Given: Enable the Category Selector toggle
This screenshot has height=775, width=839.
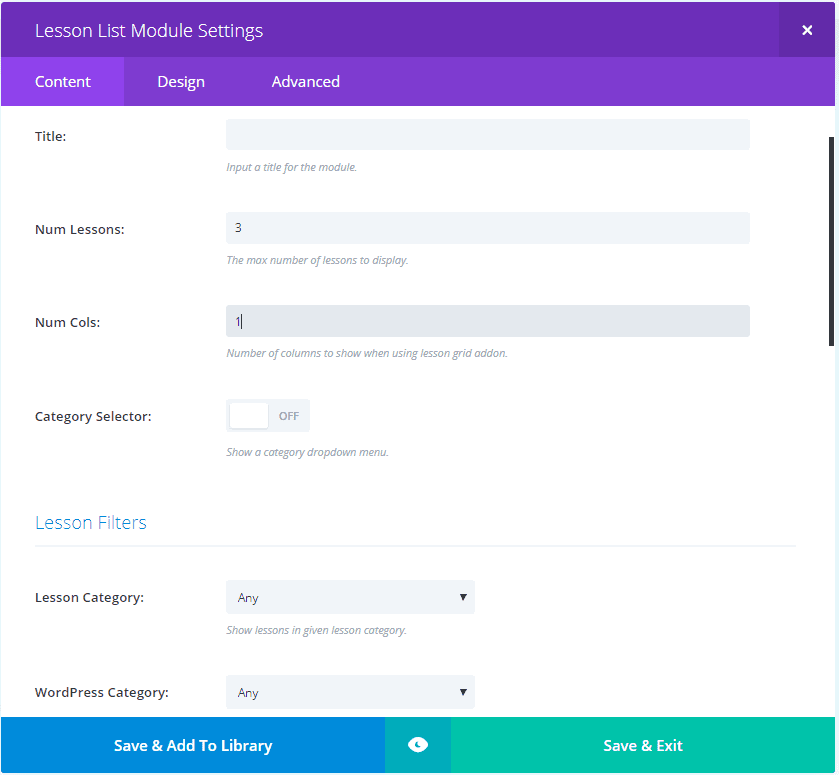Looking at the screenshot, I should click(x=268, y=416).
